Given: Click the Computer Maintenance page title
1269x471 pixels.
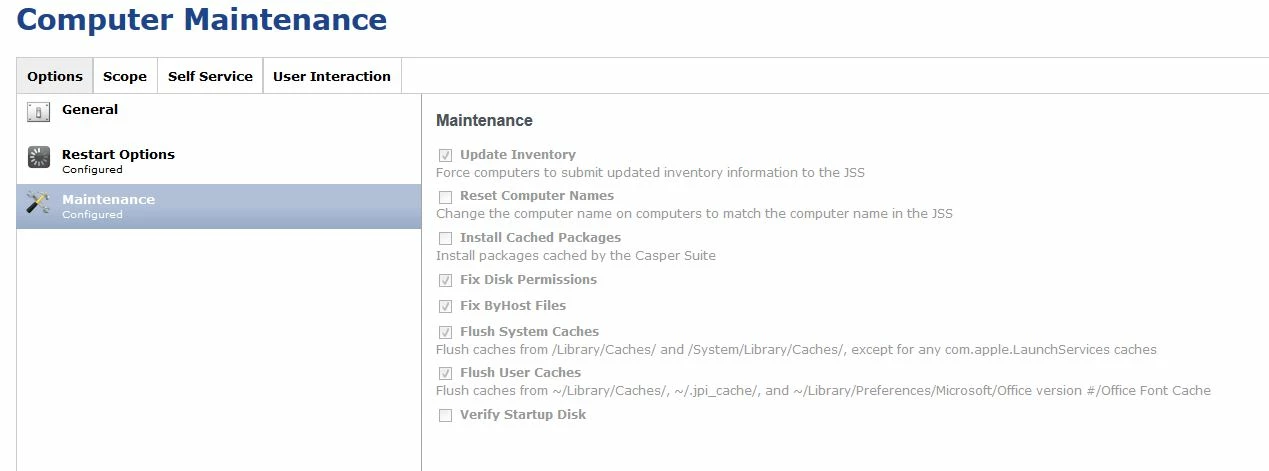Looking at the screenshot, I should pyautogui.click(x=202, y=19).
